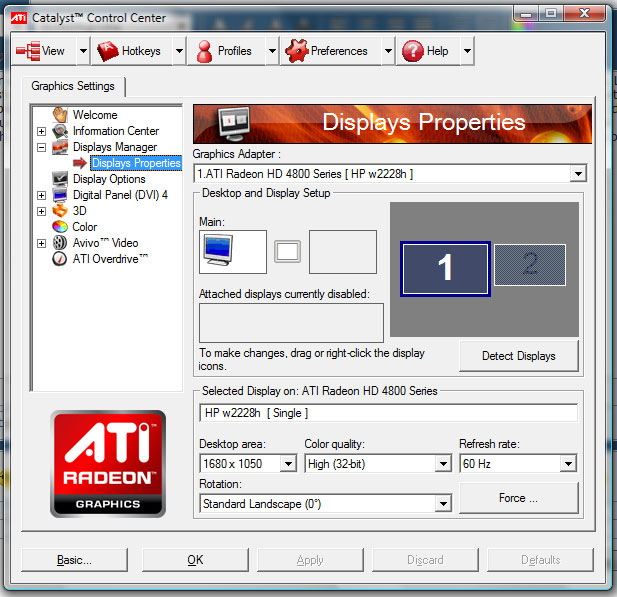This screenshot has width=617, height=597.
Task: Switch to the Graphics Settings tab
Action: [72, 86]
